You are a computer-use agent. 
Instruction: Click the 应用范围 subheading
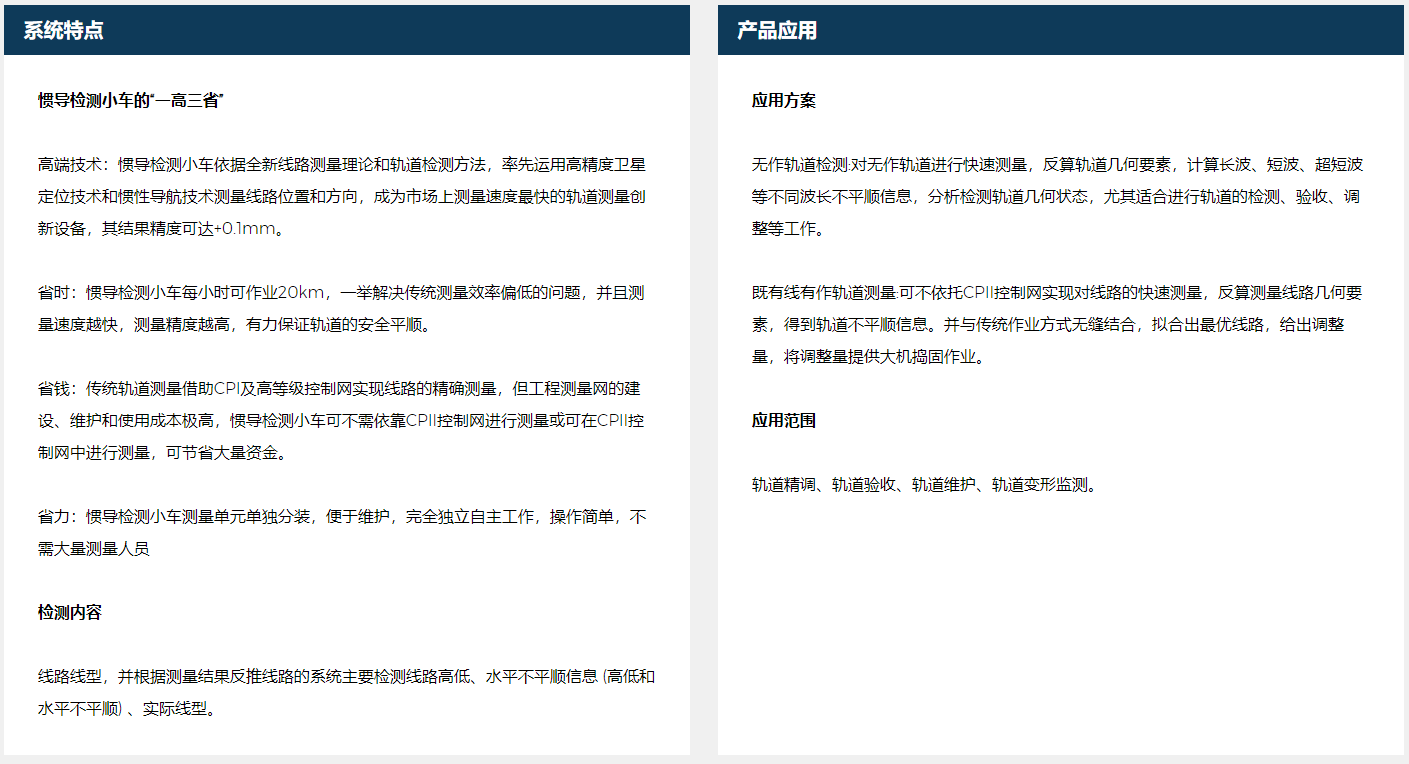click(784, 420)
